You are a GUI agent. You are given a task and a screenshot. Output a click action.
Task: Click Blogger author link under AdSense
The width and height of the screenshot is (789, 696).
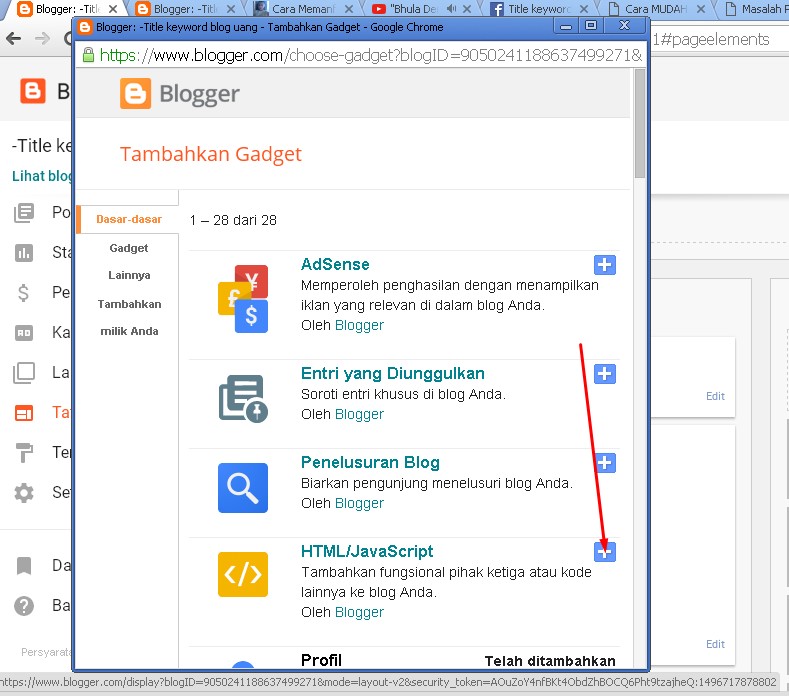(x=359, y=326)
